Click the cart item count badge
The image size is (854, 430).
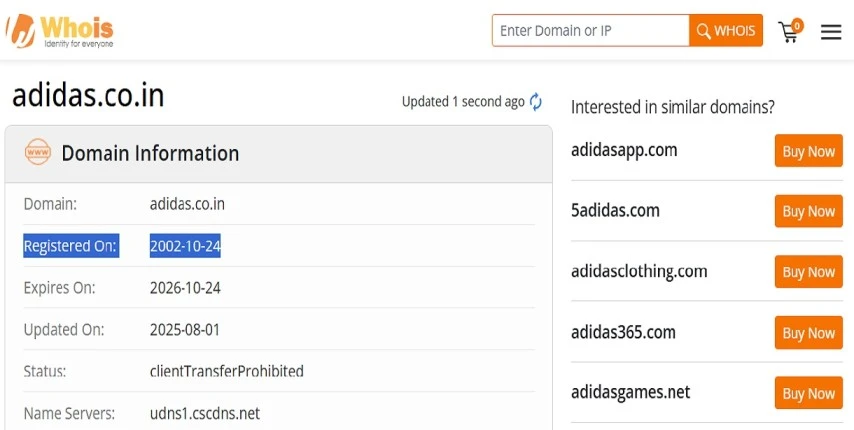click(797, 25)
